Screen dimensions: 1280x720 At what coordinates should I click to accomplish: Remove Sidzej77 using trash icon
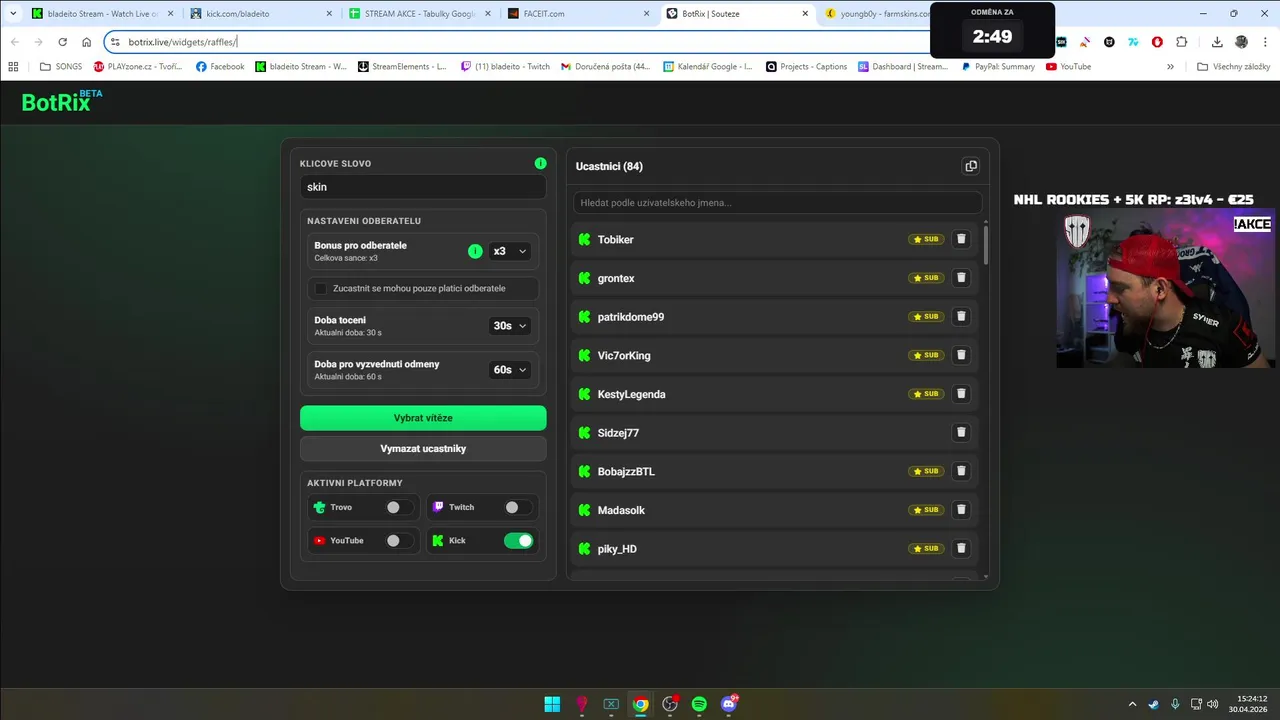point(961,432)
